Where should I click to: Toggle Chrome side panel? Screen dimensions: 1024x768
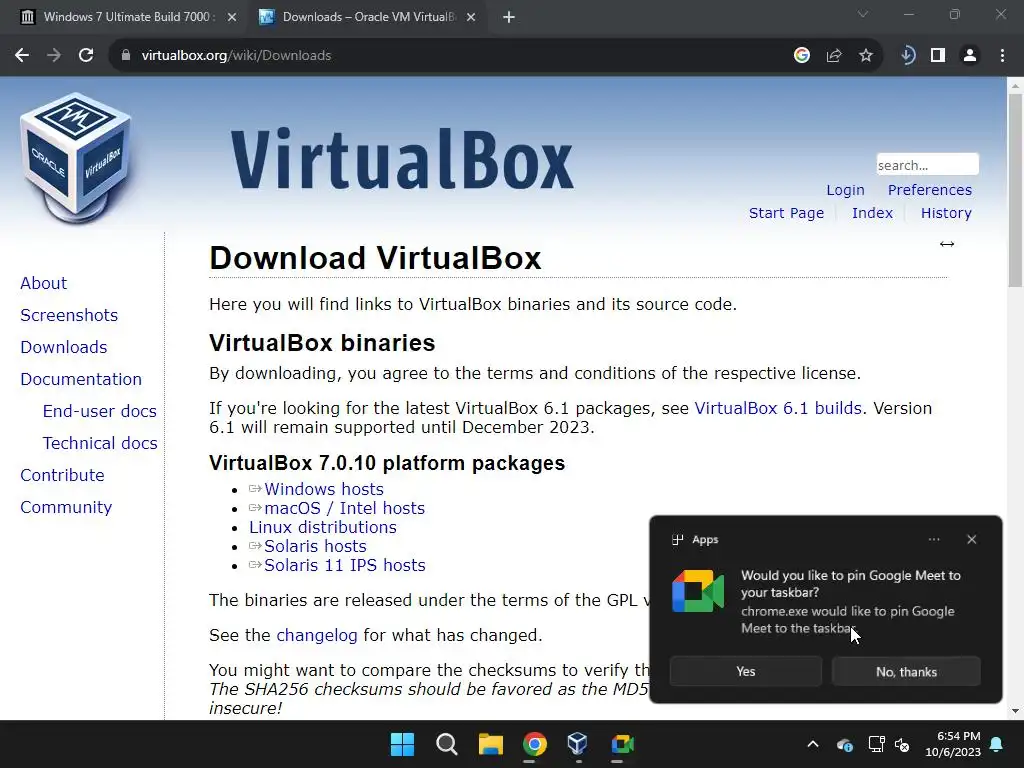coord(938,56)
